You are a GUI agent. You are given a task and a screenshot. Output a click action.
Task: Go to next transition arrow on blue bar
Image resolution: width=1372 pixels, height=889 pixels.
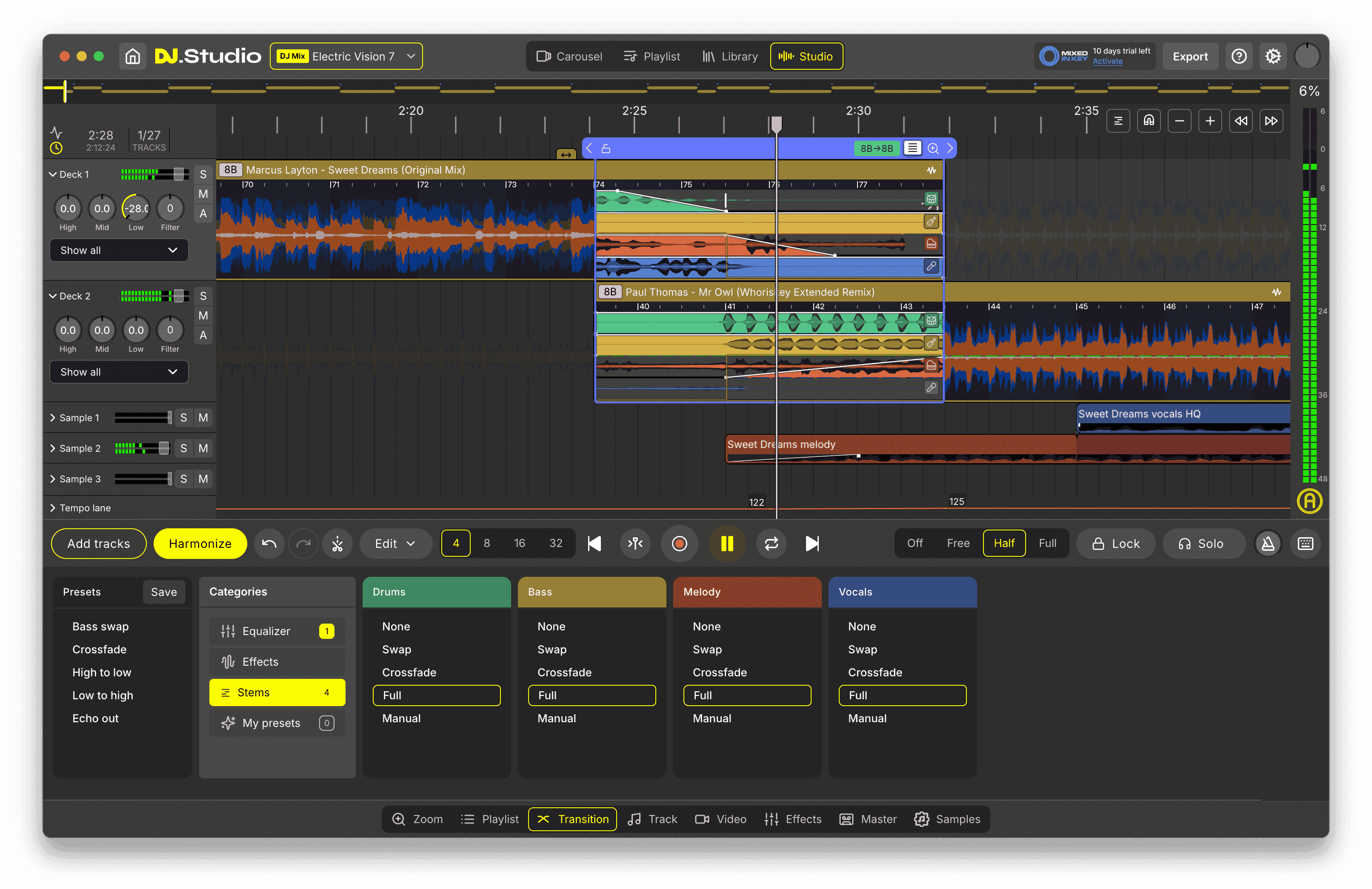click(950, 148)
